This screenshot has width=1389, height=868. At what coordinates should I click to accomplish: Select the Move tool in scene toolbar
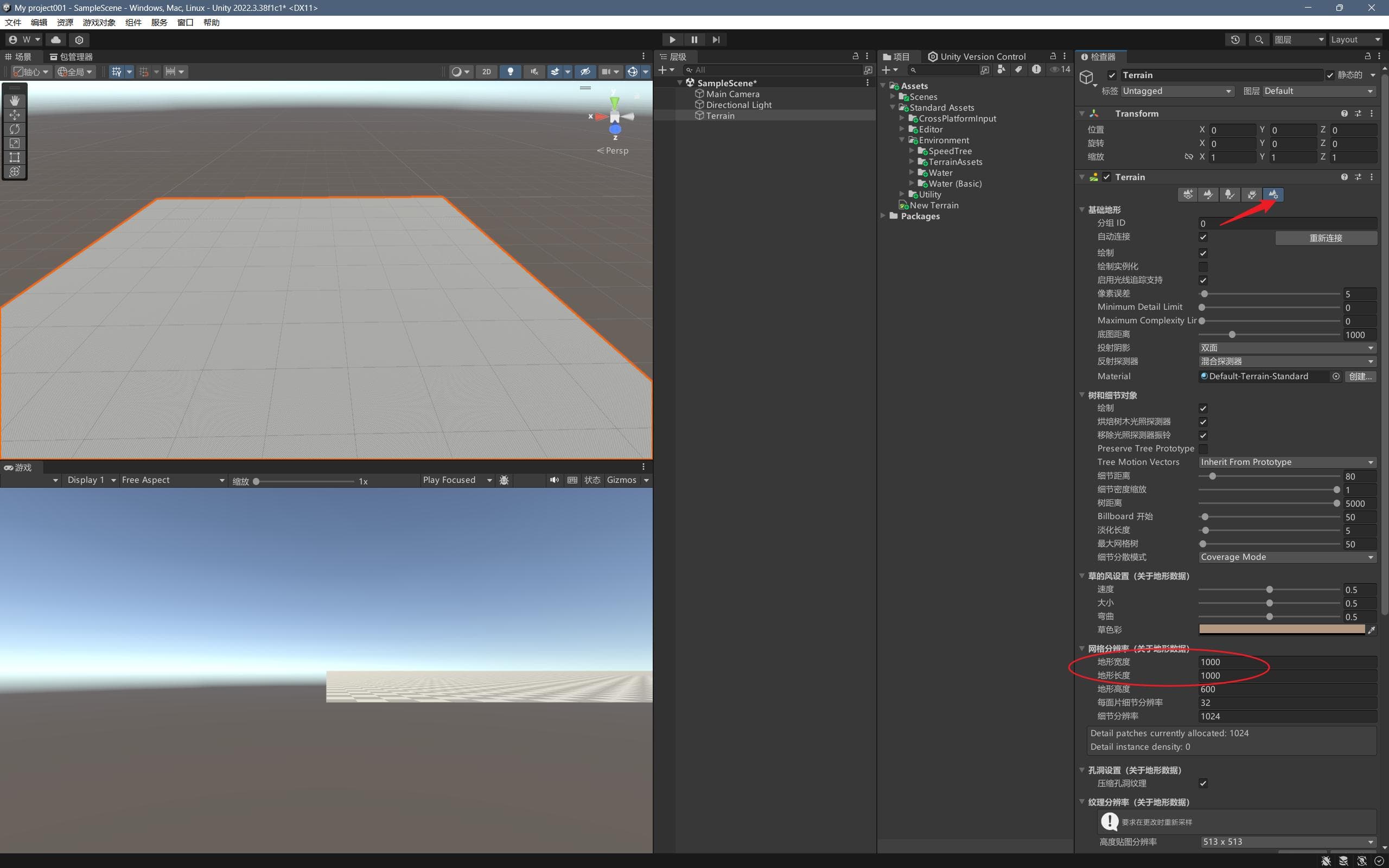(14, 115)
